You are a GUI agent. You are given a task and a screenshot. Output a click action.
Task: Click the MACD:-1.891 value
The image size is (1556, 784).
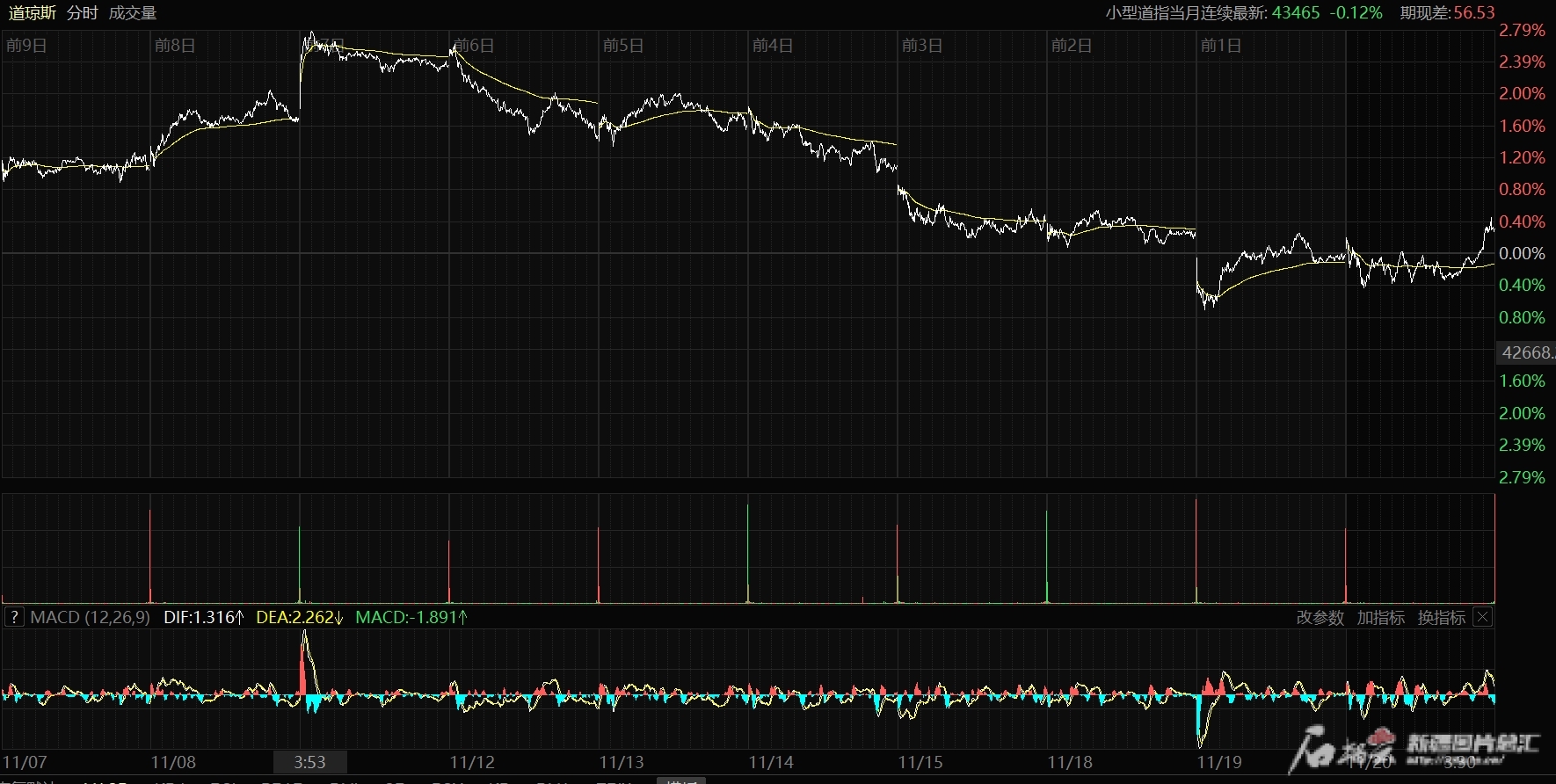(411, 618)
